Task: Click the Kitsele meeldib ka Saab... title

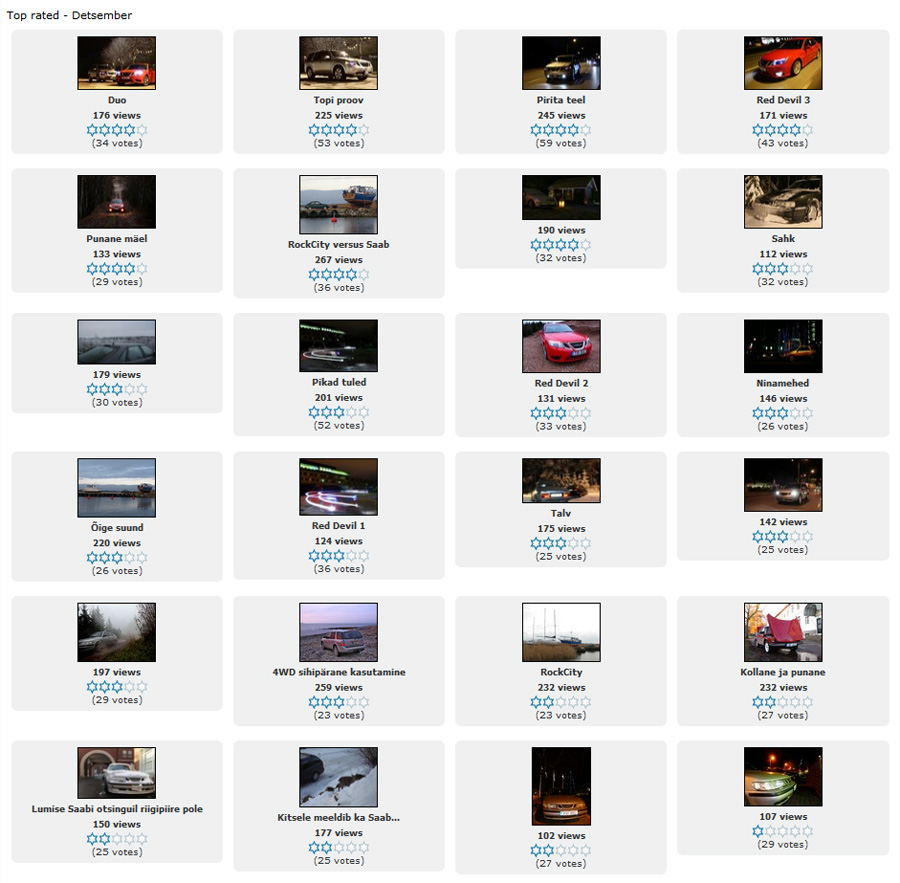Action: point(339,818)
